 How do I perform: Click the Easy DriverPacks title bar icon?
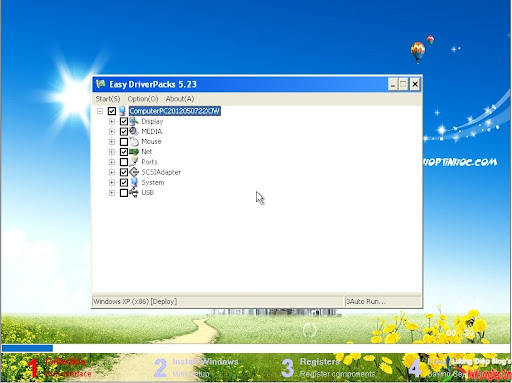point(100,84)
